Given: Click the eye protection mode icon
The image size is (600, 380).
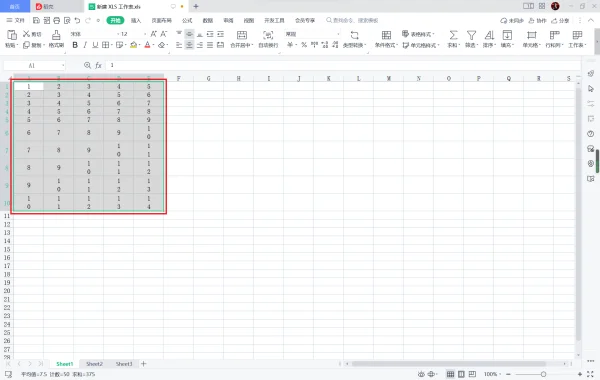Looking at the screenshot, I should pos(421,374).
